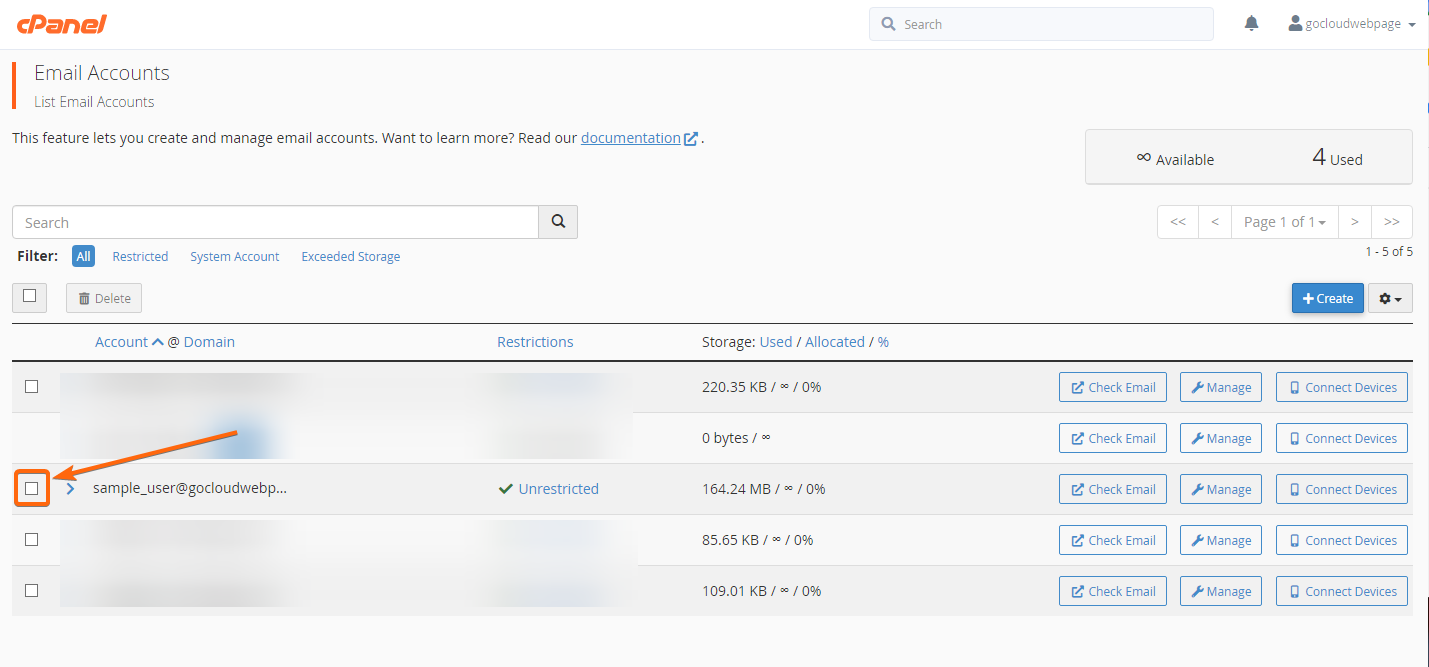Connect Devices for the 85.65 KB account

1342,540
